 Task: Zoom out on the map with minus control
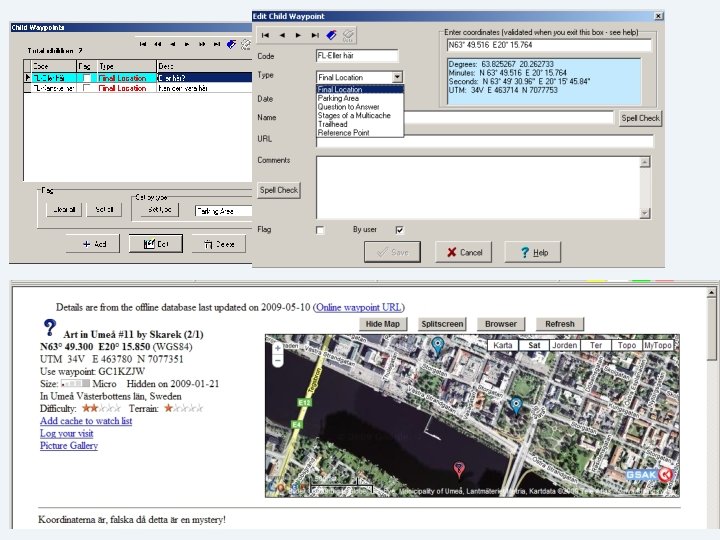click(x=277, y=361)
